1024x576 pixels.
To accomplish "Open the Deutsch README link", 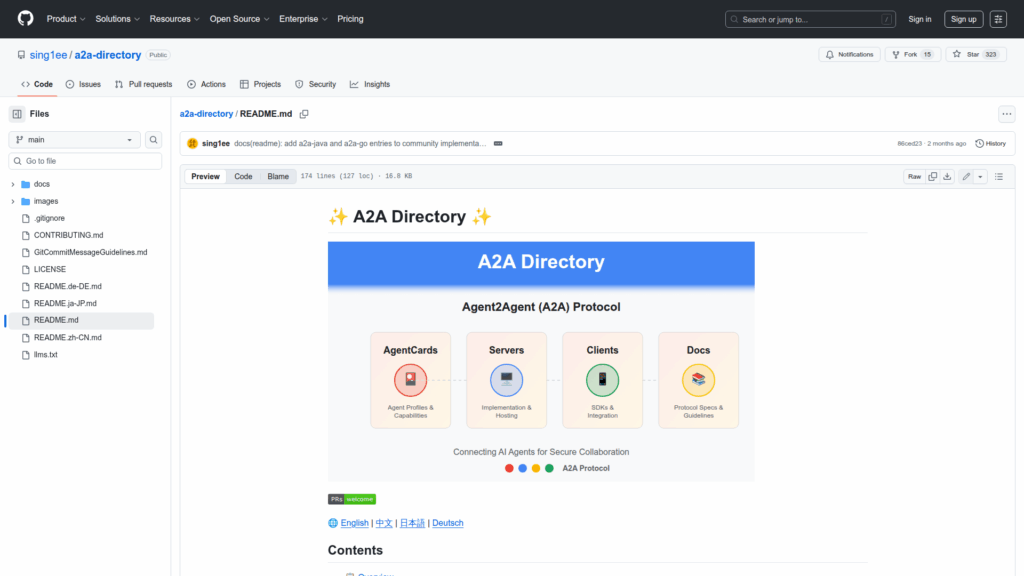I will tap(447, 523).
